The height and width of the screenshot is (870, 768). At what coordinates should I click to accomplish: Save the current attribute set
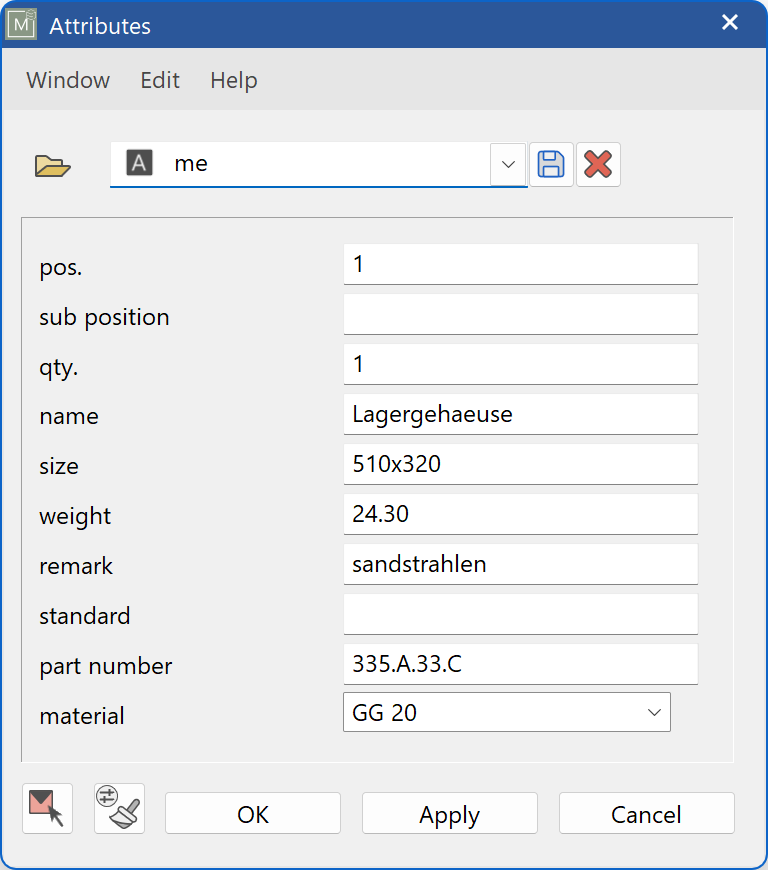click(x=551, y=164)
